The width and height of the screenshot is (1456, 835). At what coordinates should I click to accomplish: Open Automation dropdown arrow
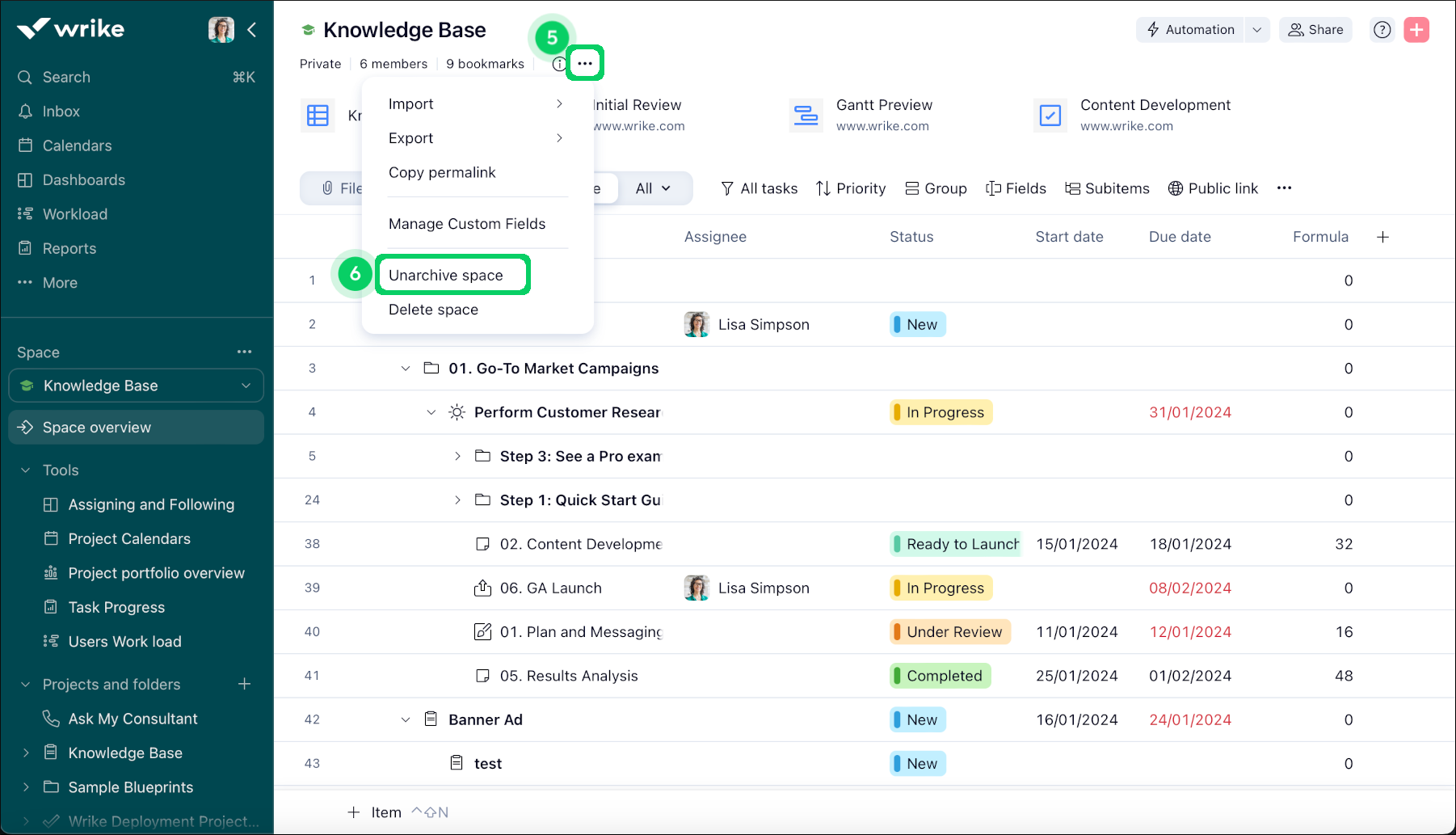[x=1256, y=30]
